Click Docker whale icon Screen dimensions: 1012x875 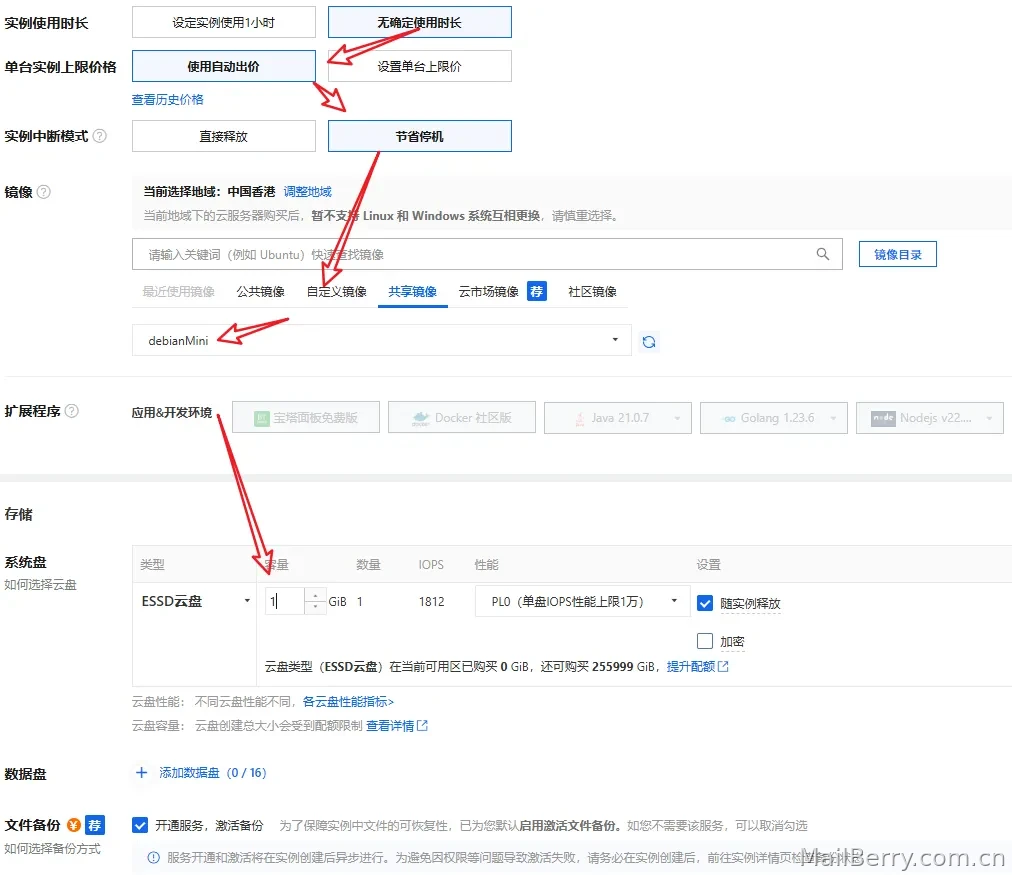(x=421, y=418)
